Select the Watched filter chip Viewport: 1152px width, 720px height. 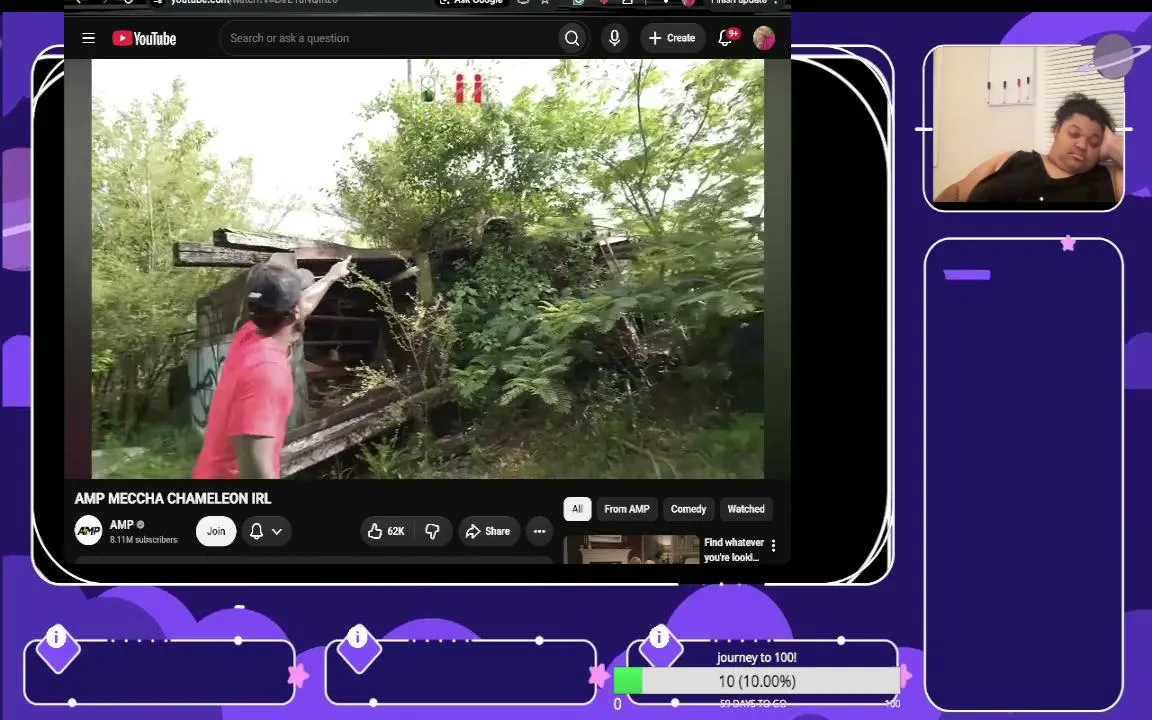tap(746, 509)
